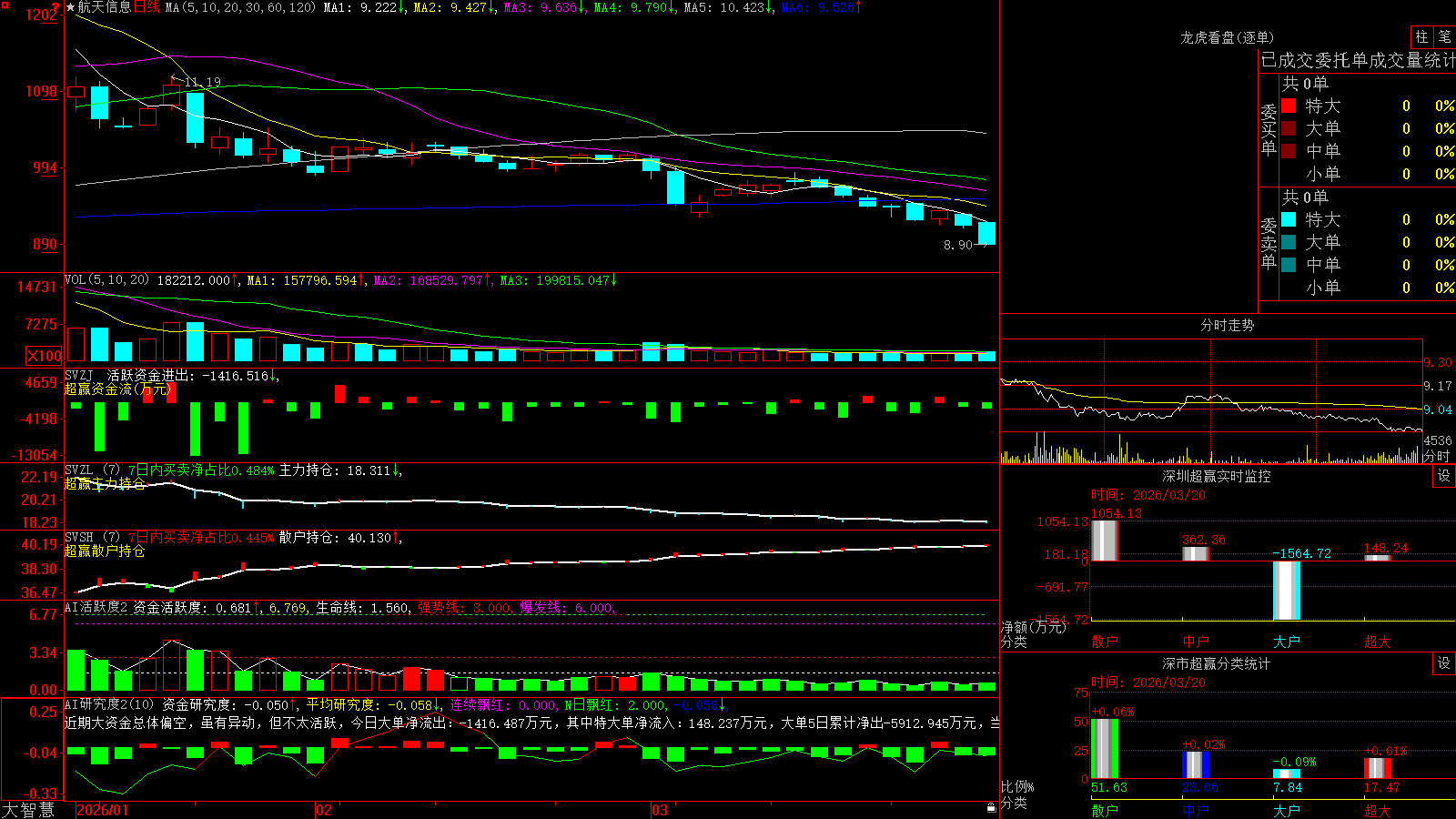Click the ×100 volume unit box
Viewport: 1456px width, 819px height.
44,356
